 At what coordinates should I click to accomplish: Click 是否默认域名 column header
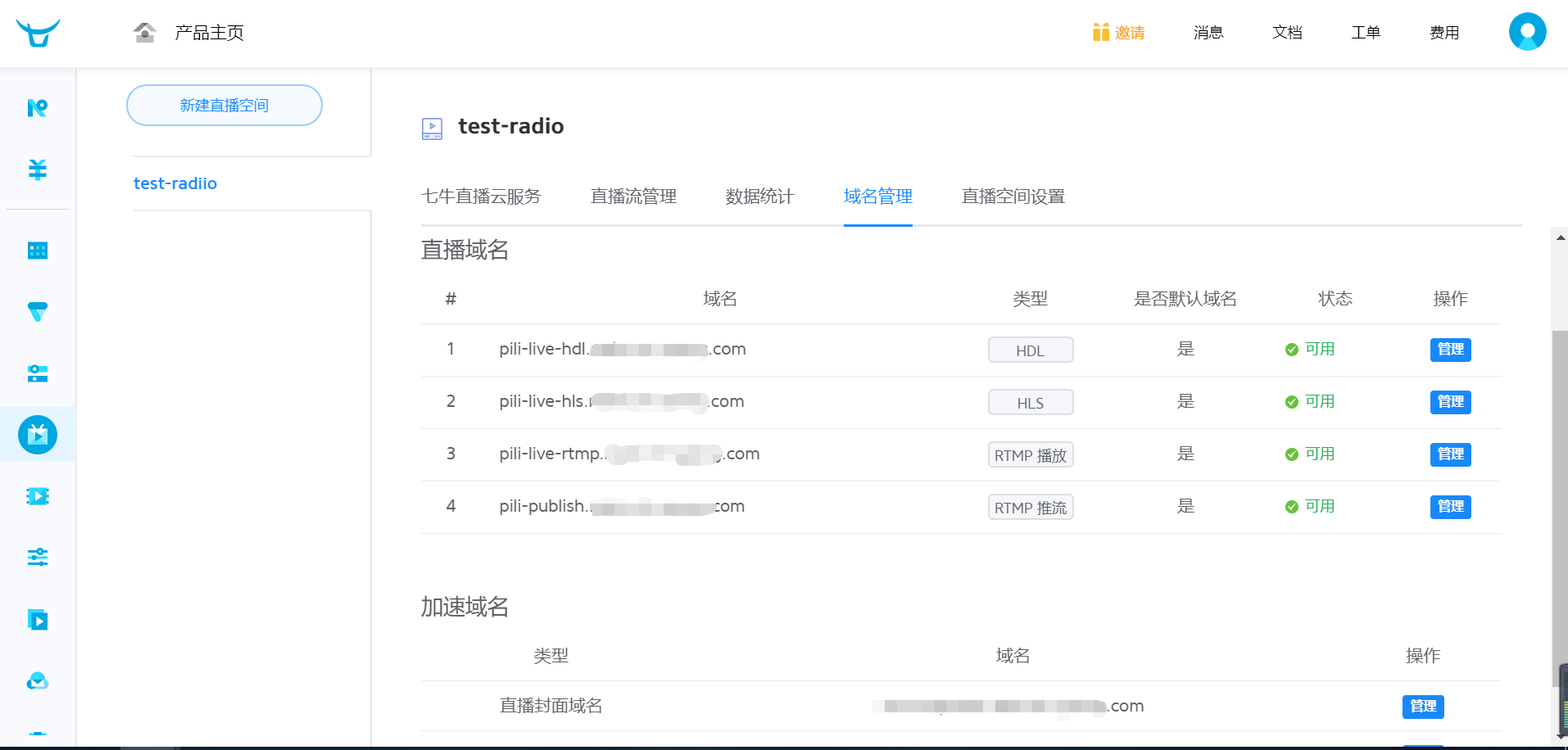pyautogui.click(x=1185, y=299)
